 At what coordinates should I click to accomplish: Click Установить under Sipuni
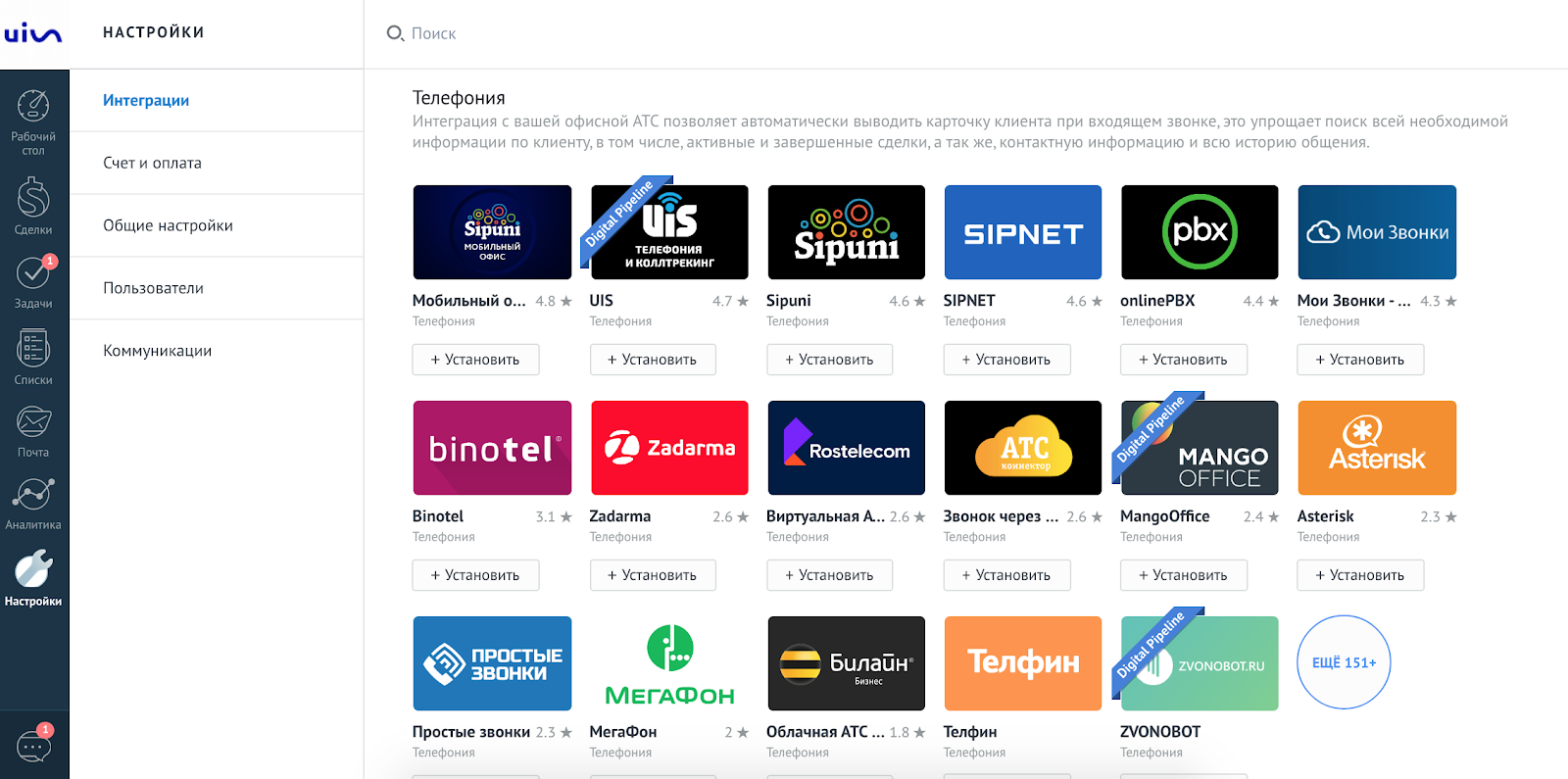point(829,360)
